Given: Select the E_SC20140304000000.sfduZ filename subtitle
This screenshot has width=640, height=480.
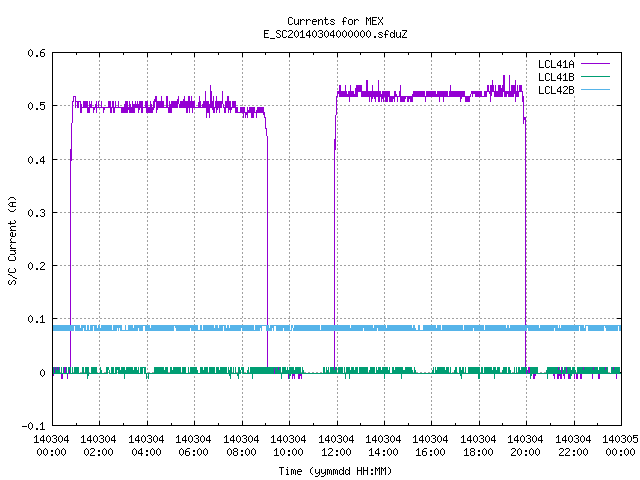Looking at the screenshot, I should point(335,34).
